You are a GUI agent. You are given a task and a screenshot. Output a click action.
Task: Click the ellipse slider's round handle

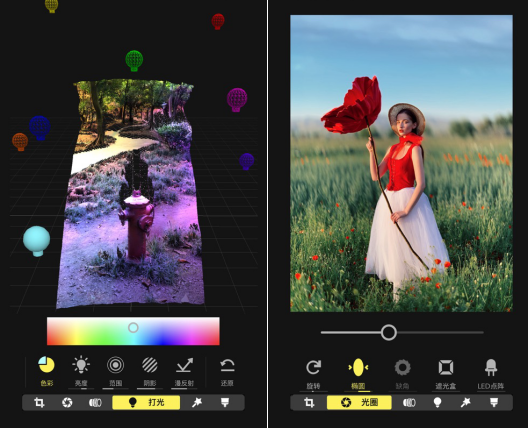coord(389,332)
